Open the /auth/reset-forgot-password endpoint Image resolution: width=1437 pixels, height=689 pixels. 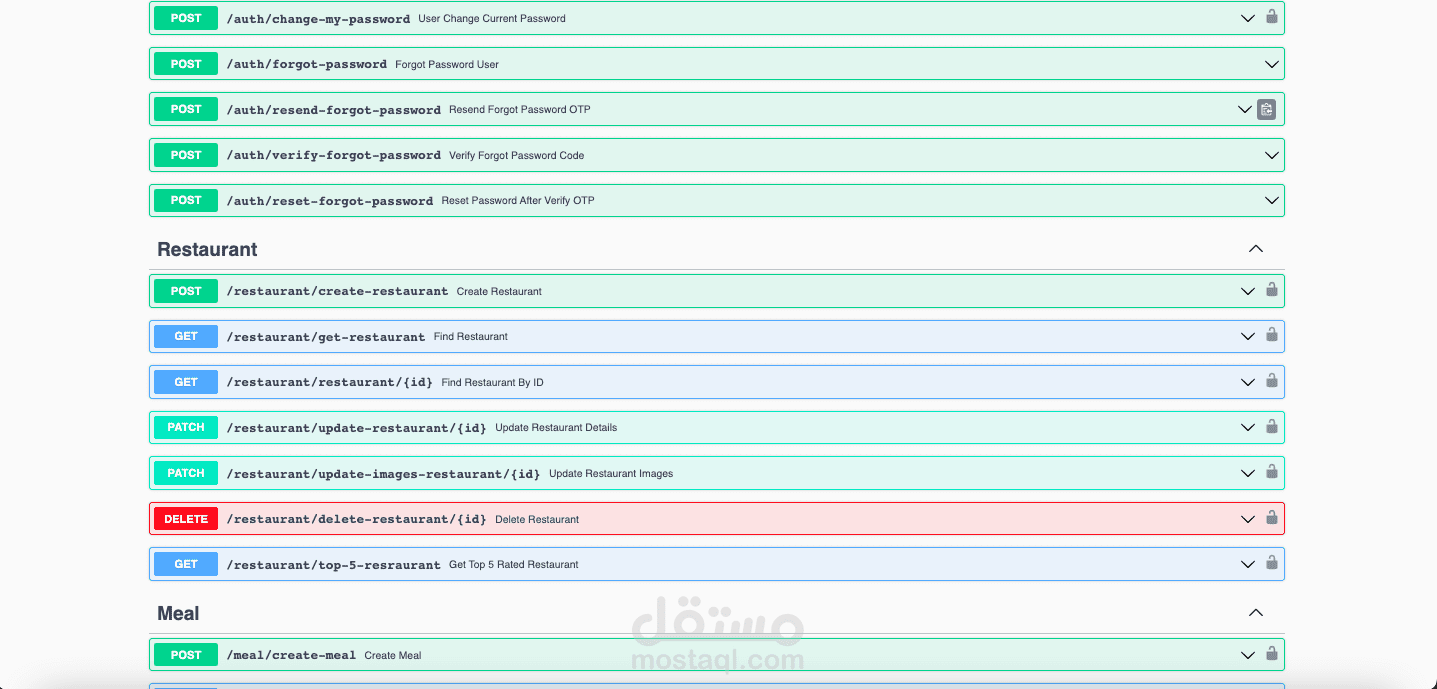[1271, 199]
